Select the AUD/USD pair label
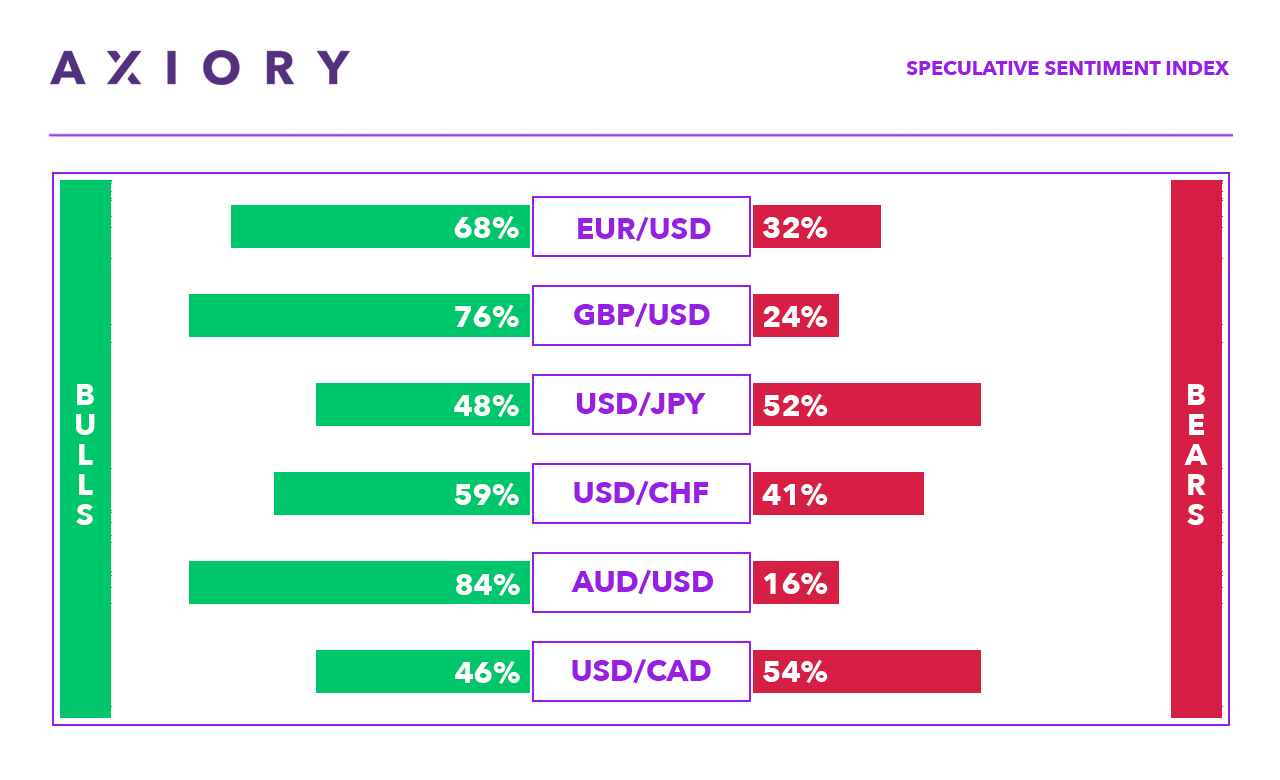Screen dimensions: 1280x780 click(641, 583)
